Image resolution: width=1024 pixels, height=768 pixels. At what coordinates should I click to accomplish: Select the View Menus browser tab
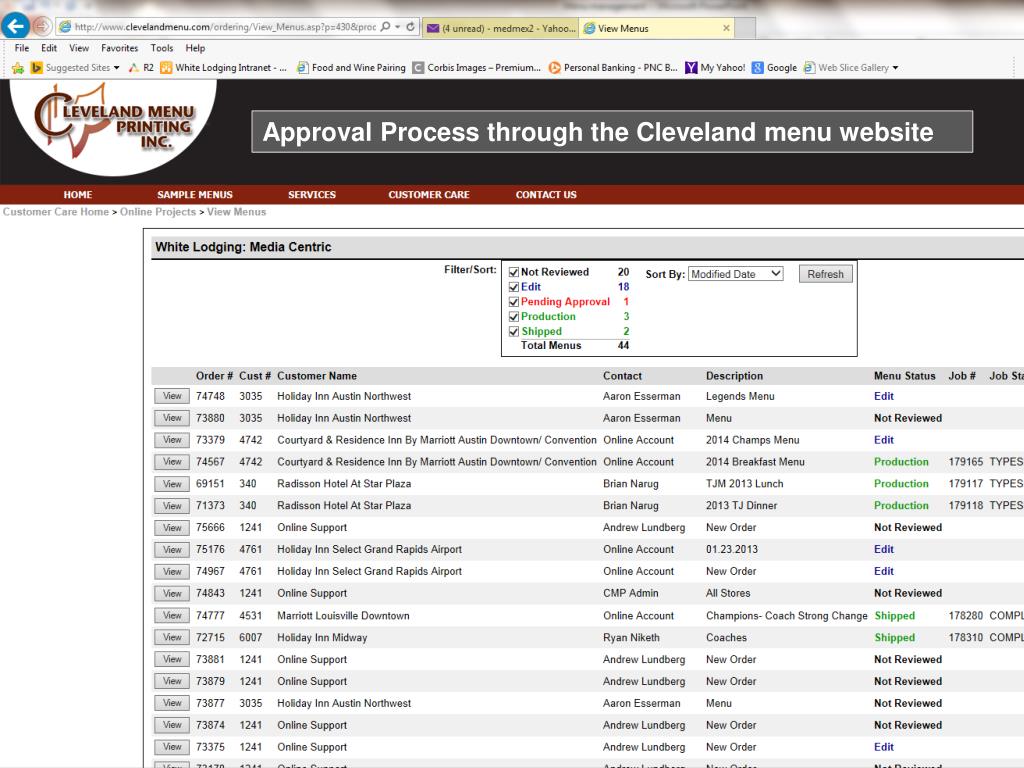[657, 28]
